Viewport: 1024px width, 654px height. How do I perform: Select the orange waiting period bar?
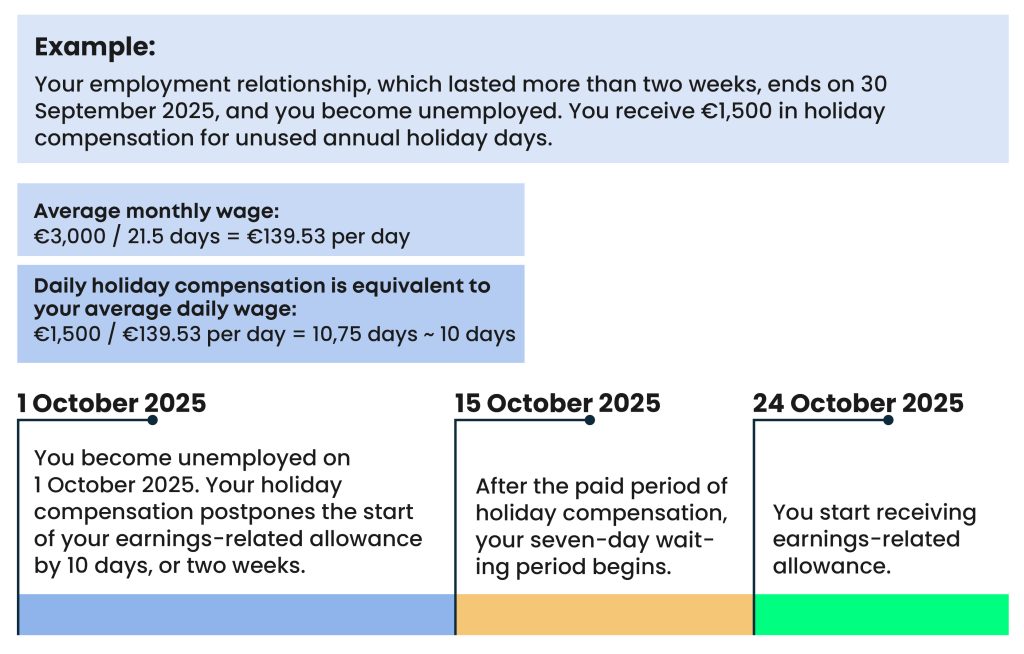[x=604, y=614]
